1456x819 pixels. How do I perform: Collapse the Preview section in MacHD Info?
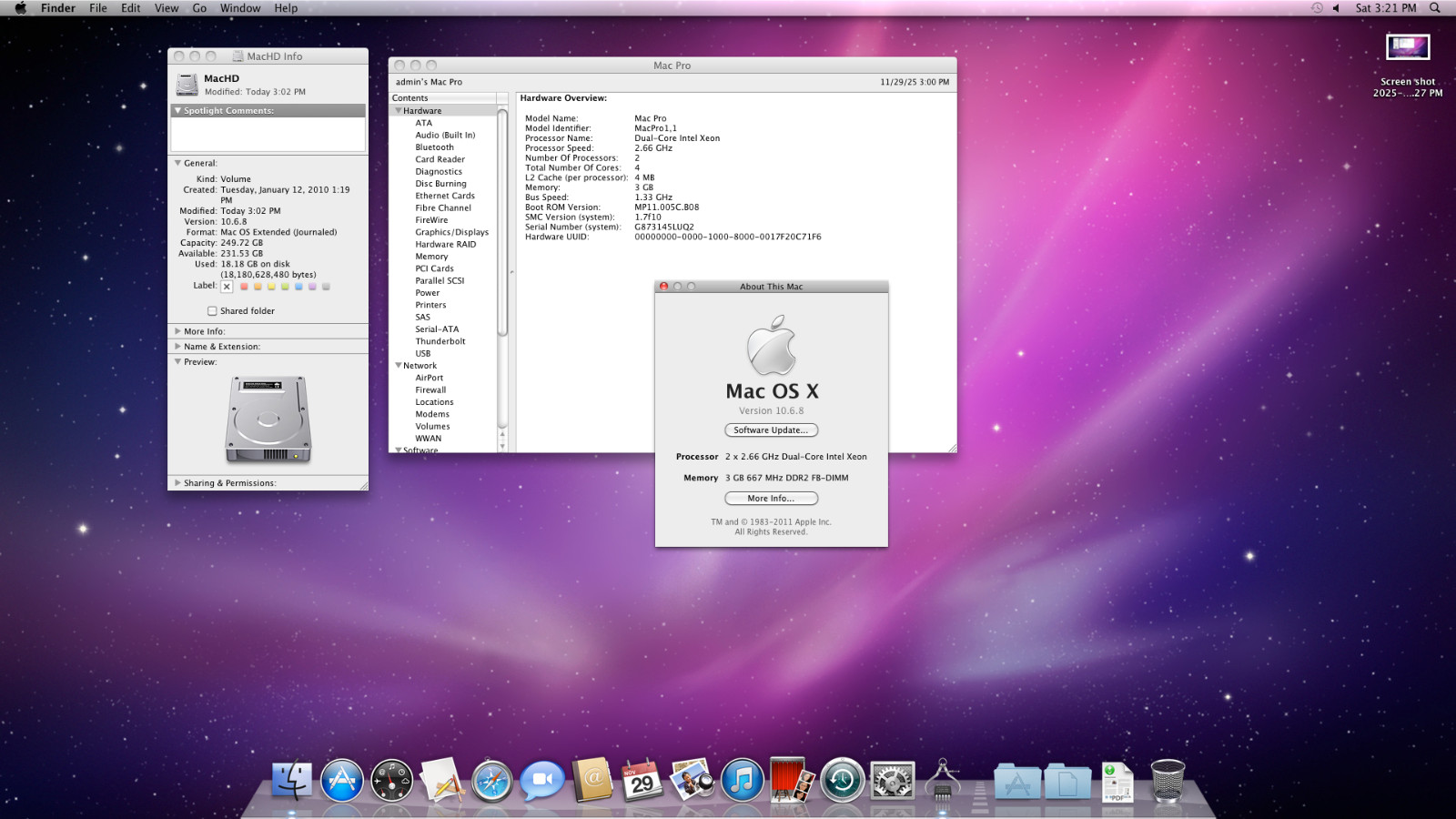coord(178,362)
